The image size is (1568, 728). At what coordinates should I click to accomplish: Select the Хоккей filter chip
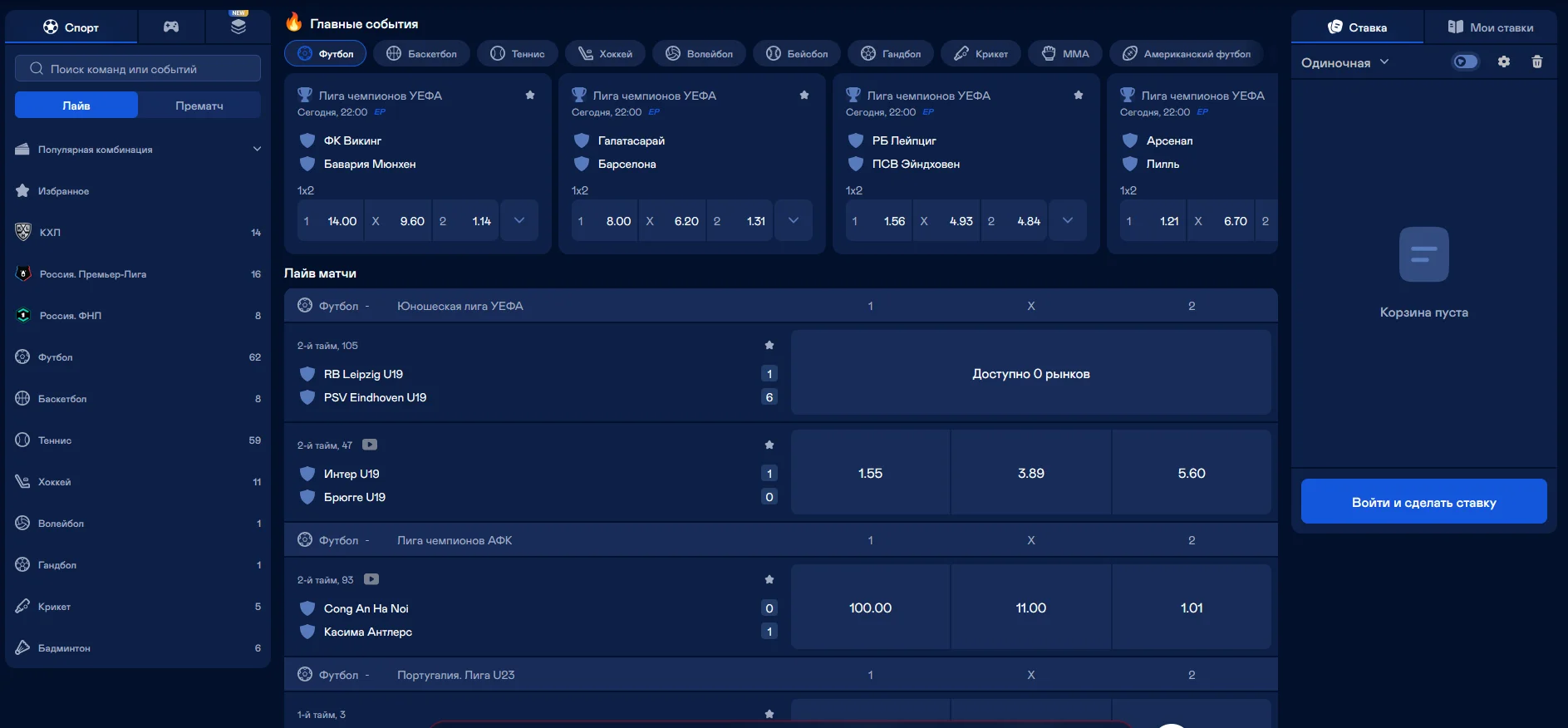tap(605, 53)
